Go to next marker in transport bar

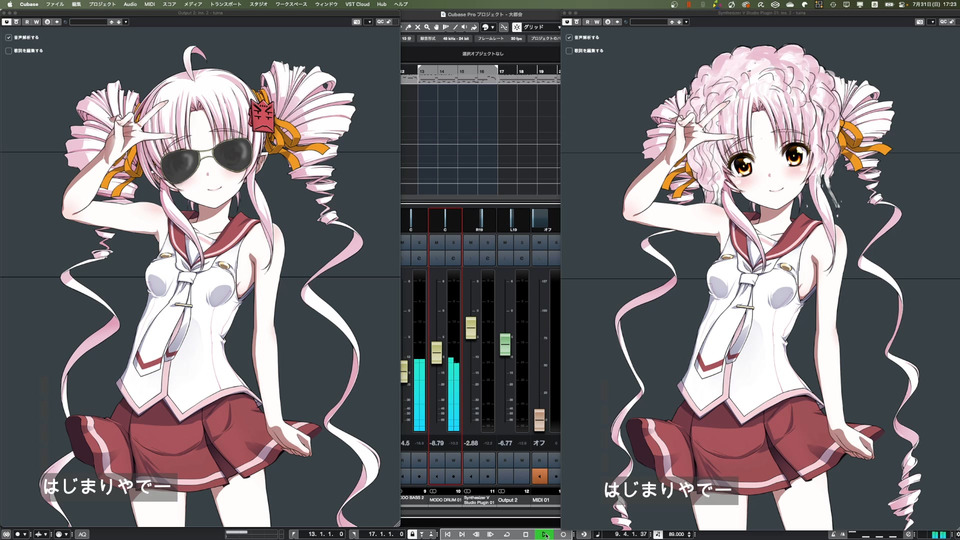(x=462, y=534)
